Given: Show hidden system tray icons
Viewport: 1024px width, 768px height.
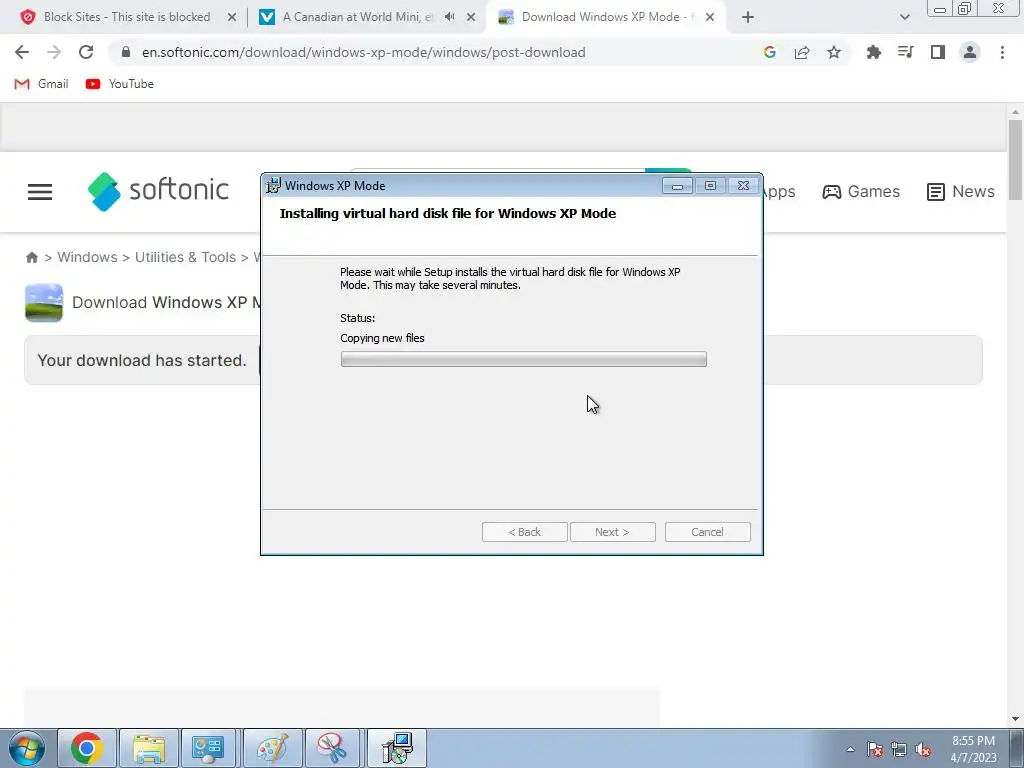Looking at the screenshot, I should tap(850, 749).
